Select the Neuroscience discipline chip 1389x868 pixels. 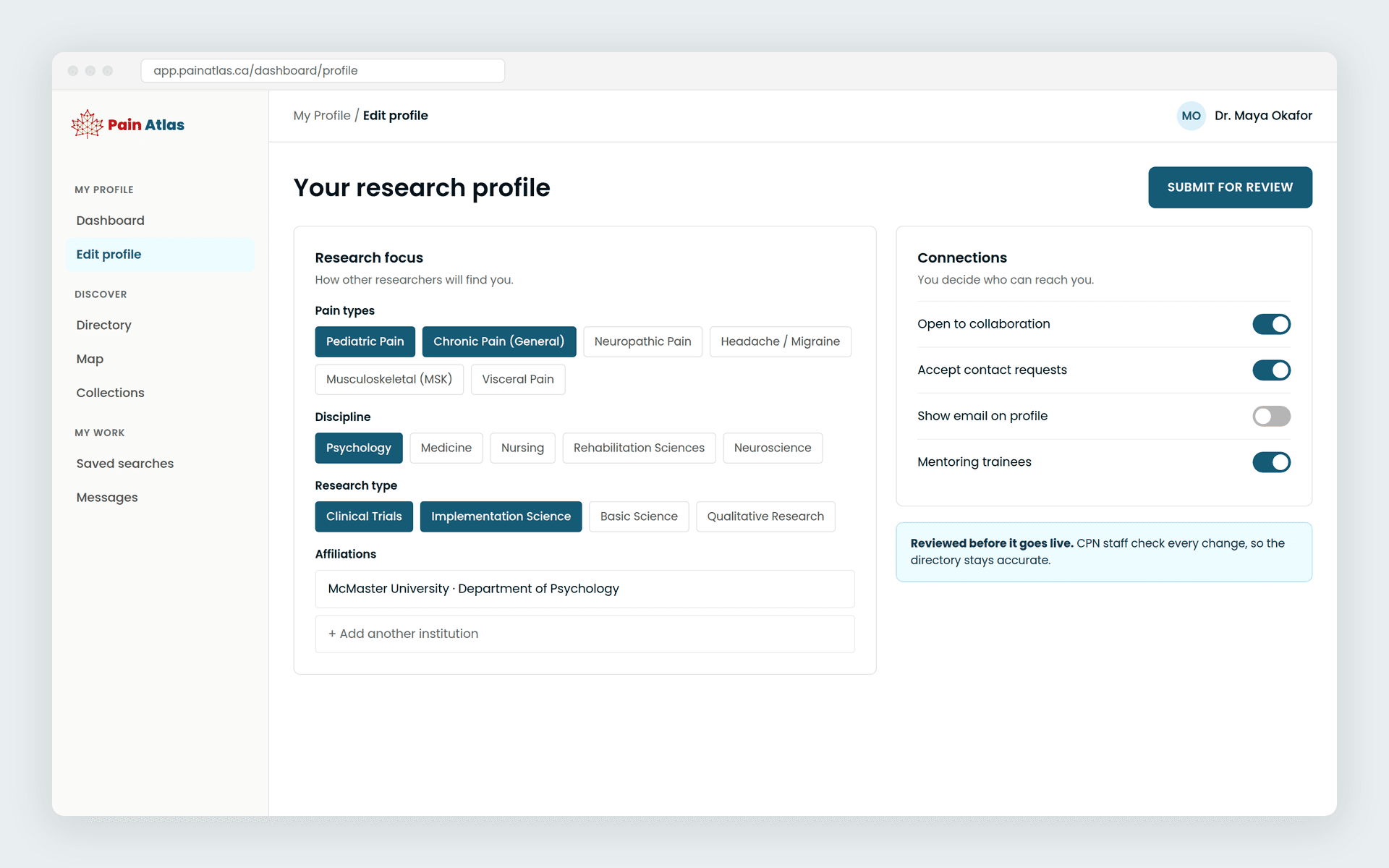[x=773, y=448]
